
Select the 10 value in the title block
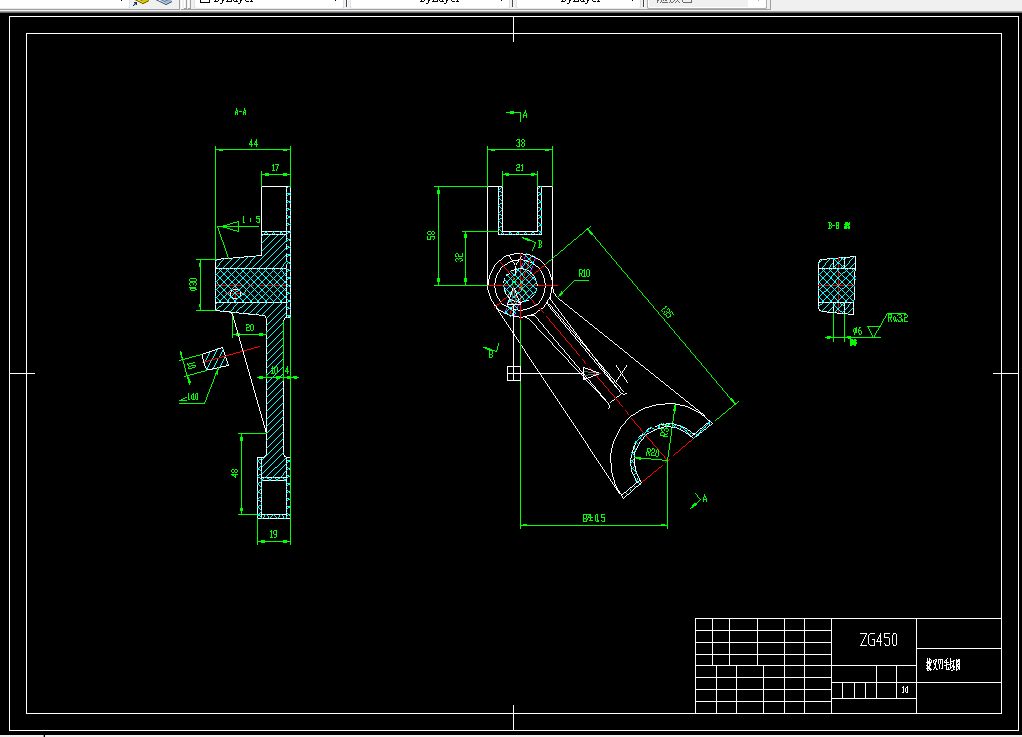pos(905,689)
